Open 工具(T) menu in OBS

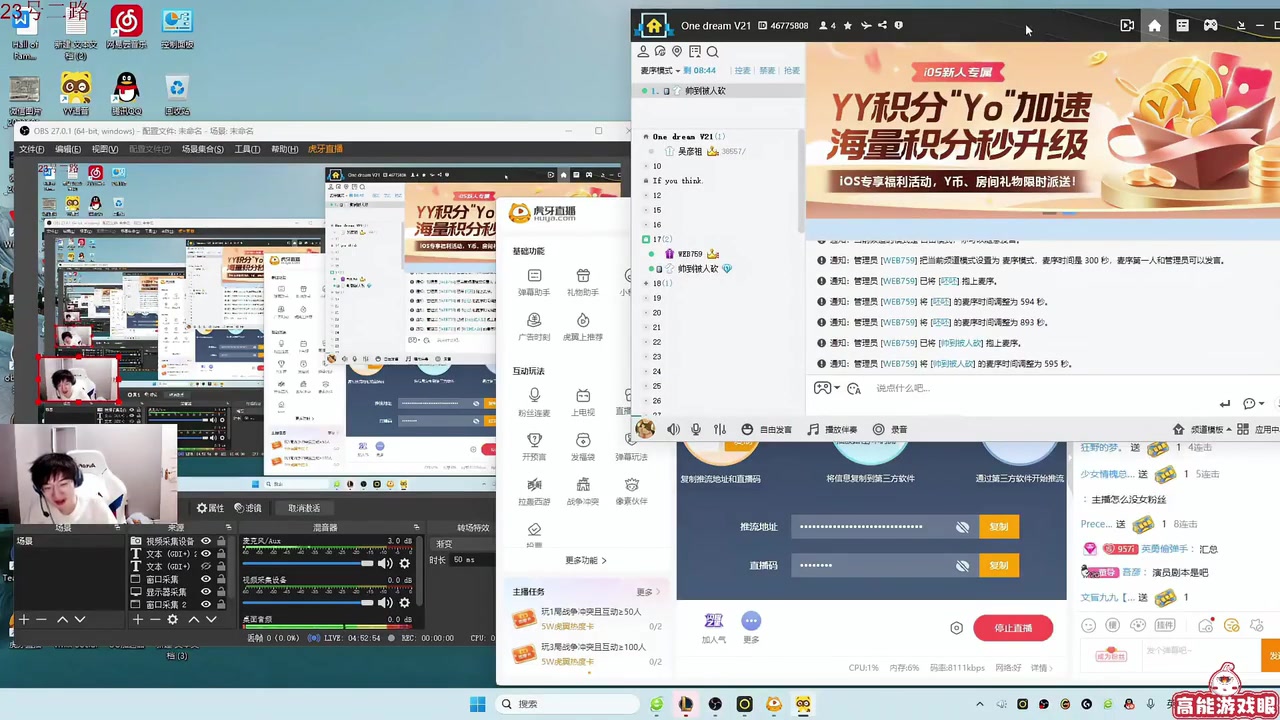click(x=247, y=149)
